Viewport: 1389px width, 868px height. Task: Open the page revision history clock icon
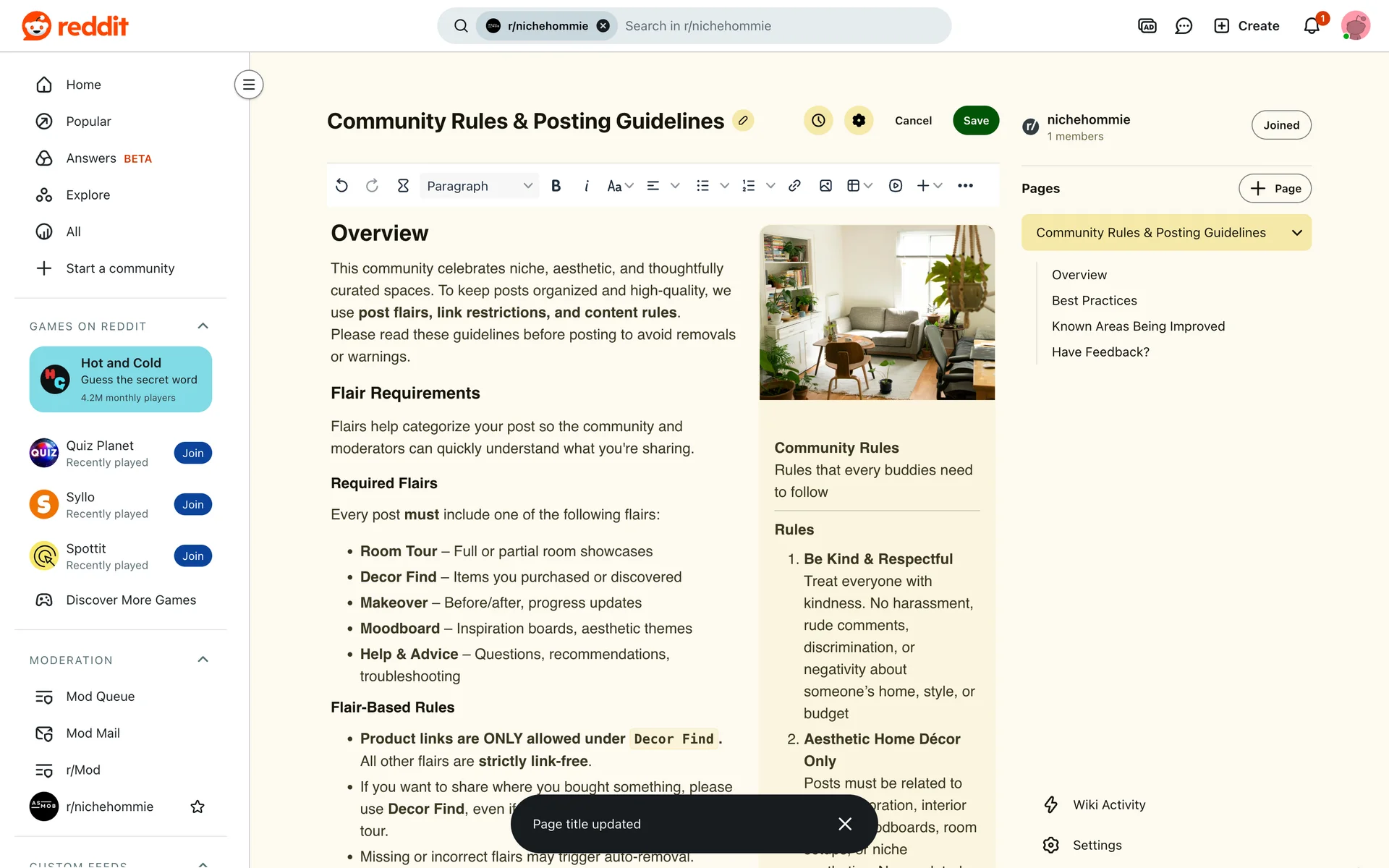click(x=818, y=121)
